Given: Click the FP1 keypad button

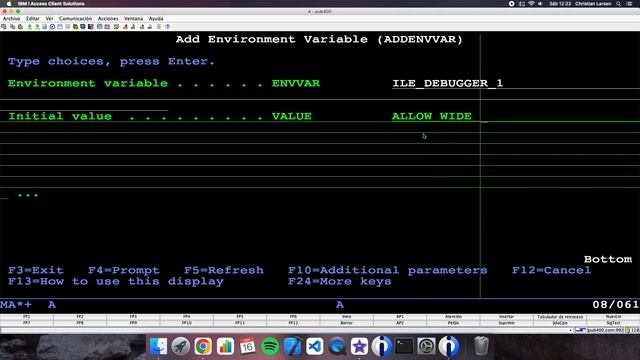Looking at the screenshot, I should [x=27, y=317].
